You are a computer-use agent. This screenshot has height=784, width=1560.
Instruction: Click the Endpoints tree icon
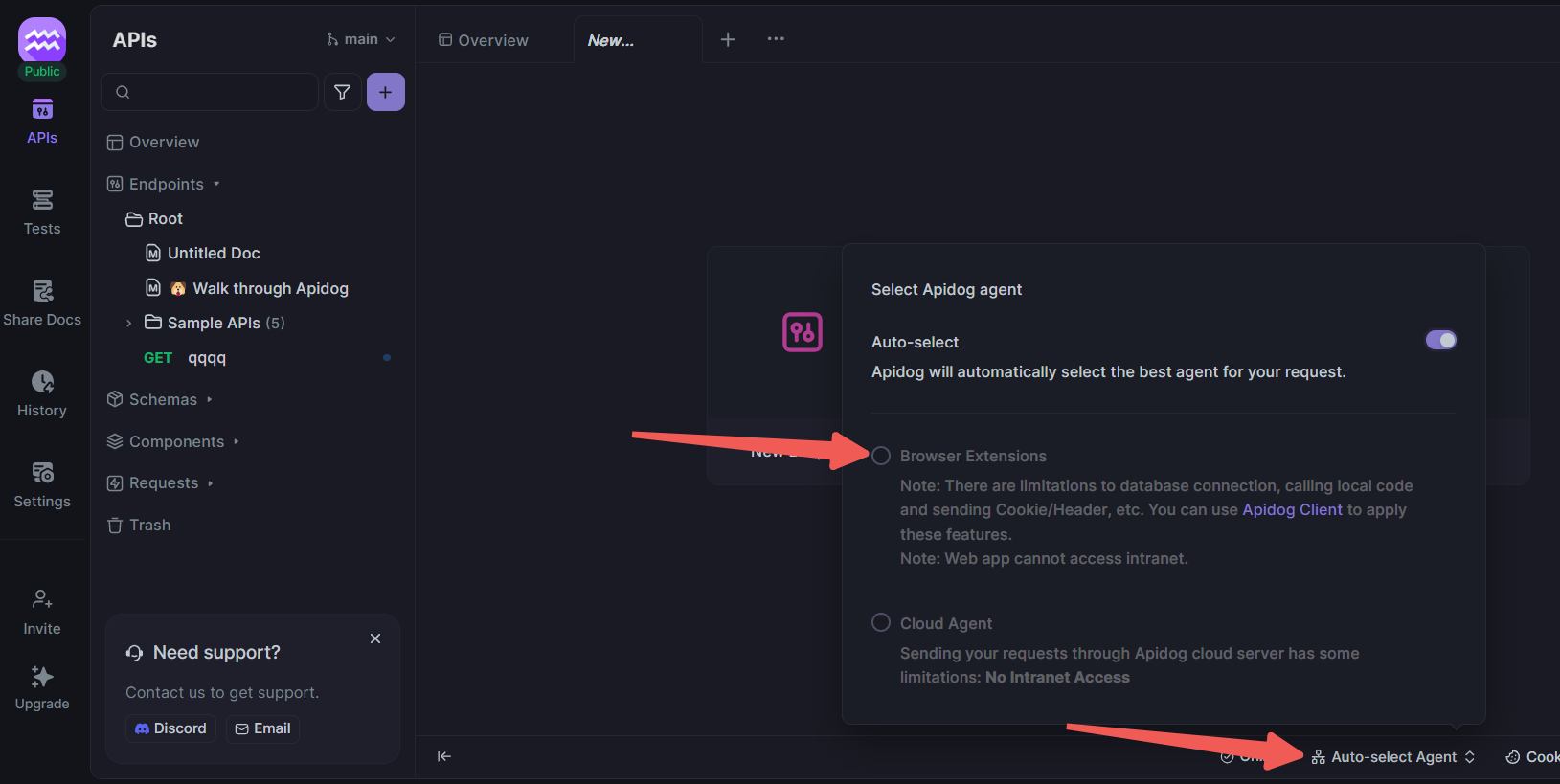(x=115, y=184)
